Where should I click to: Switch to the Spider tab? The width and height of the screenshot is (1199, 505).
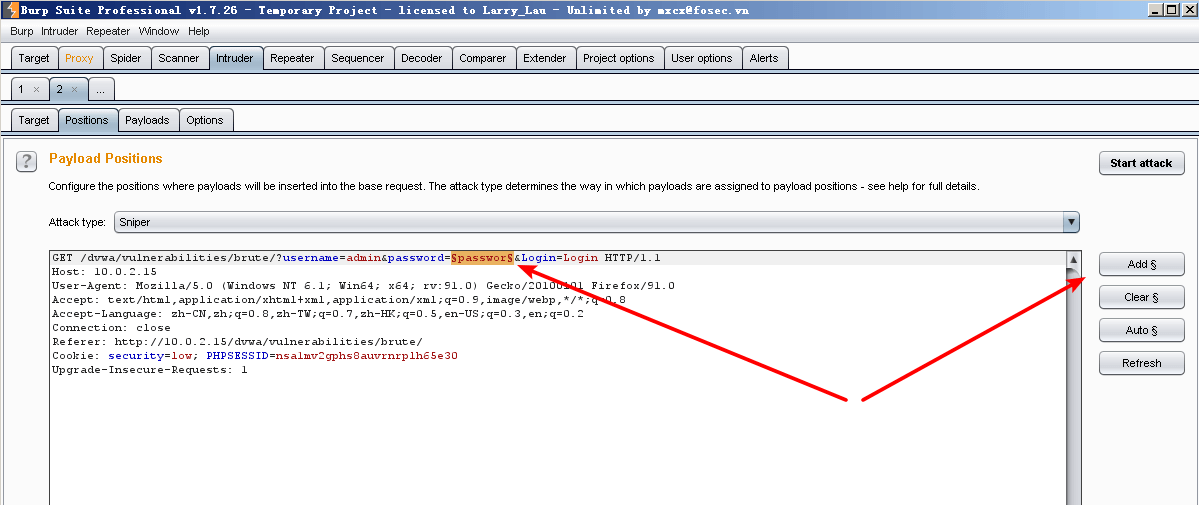click(x=125, y=58)
